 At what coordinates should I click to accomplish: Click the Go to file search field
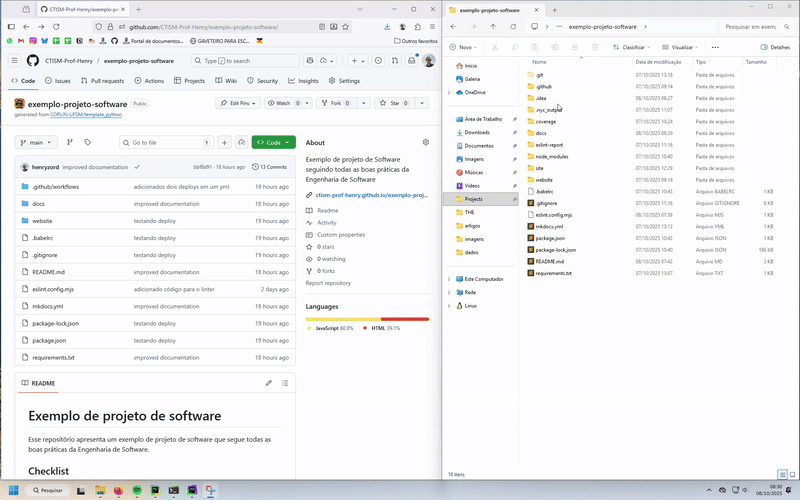click(165, 143)
